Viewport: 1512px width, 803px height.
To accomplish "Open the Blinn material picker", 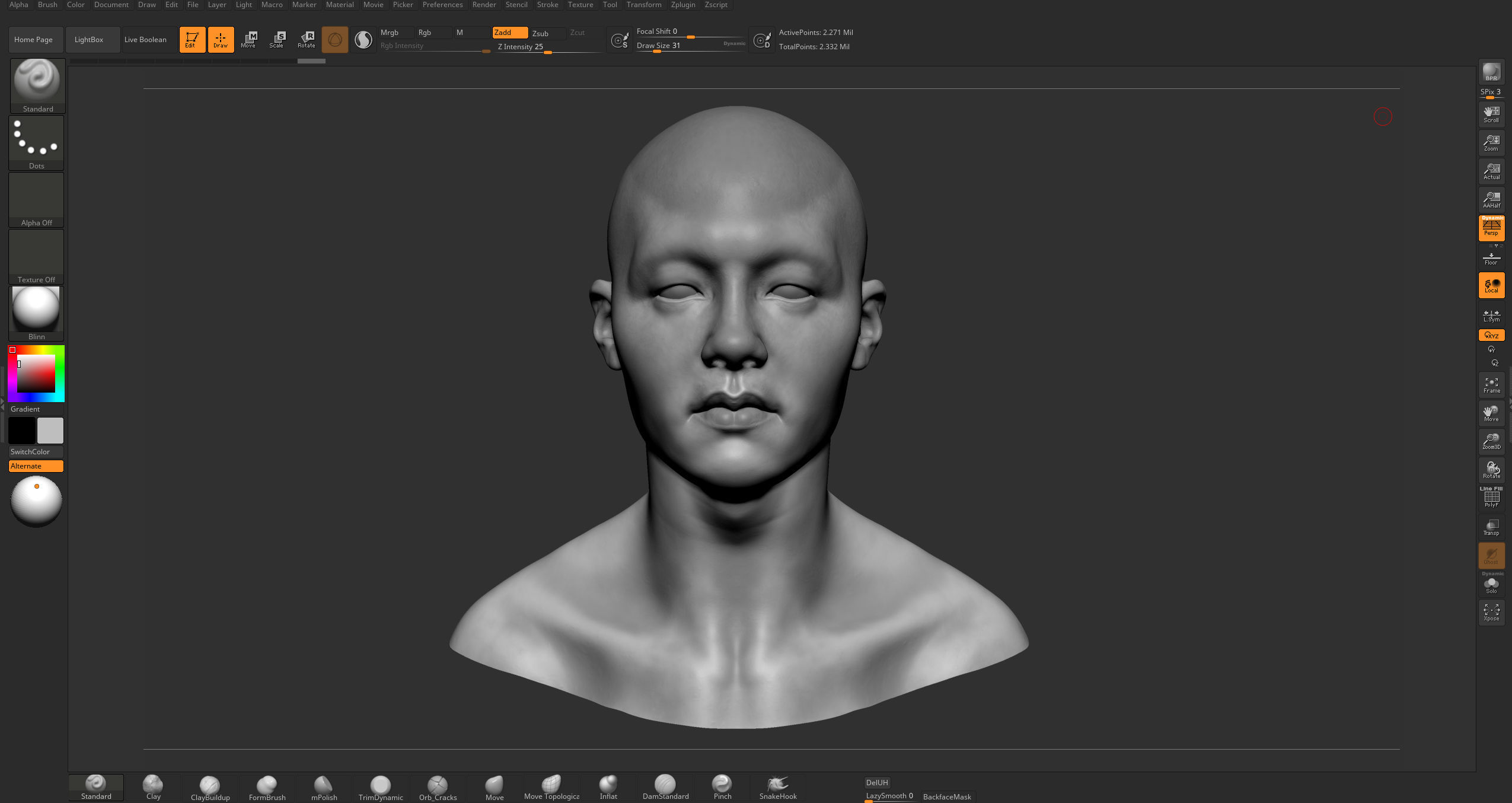I will [x=36, y=314].
